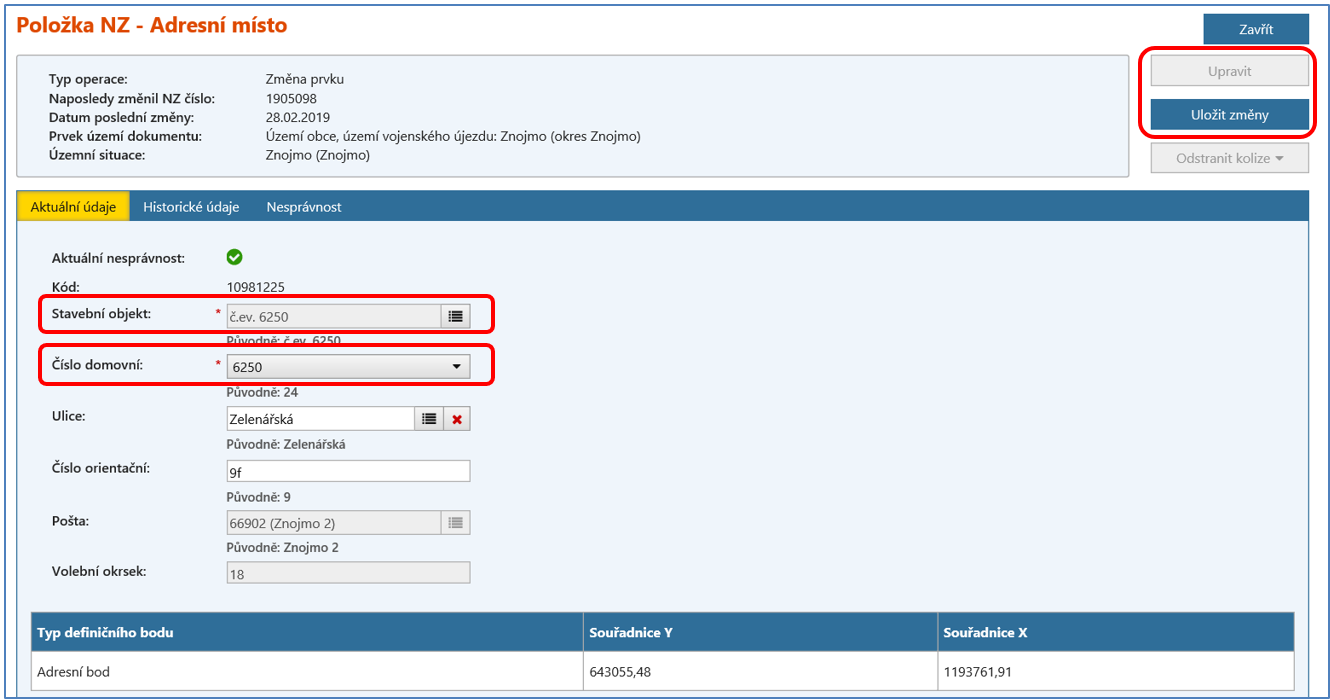This screenshot has width=1330, height=700.
Task: Click into the Číslo orientační field
Action: coord(348,471)
